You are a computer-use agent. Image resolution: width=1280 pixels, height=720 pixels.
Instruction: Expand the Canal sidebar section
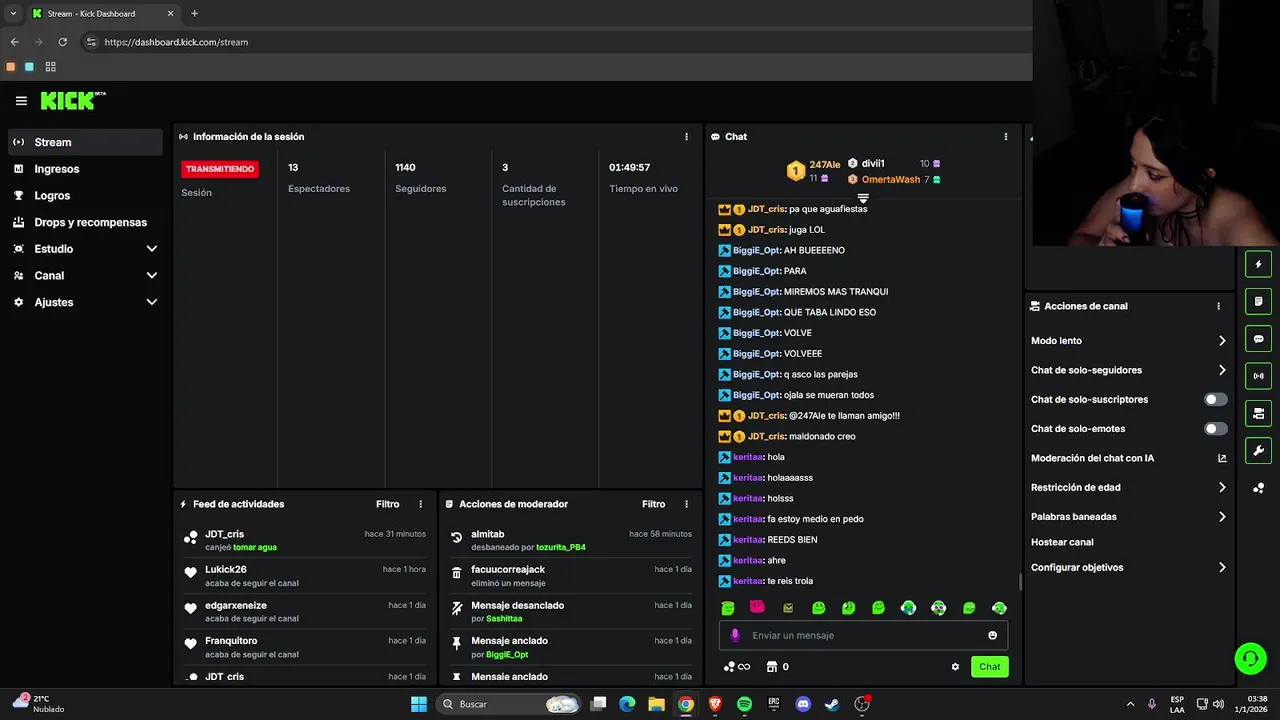point(152,276)
